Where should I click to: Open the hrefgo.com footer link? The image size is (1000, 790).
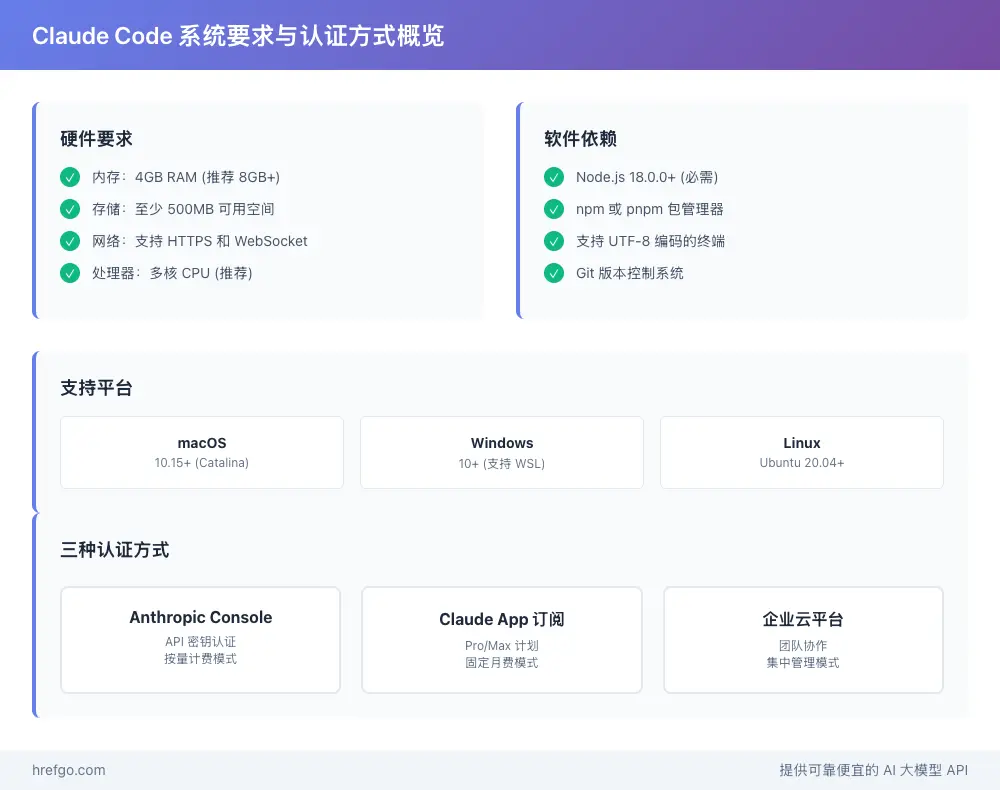point(69,770)
